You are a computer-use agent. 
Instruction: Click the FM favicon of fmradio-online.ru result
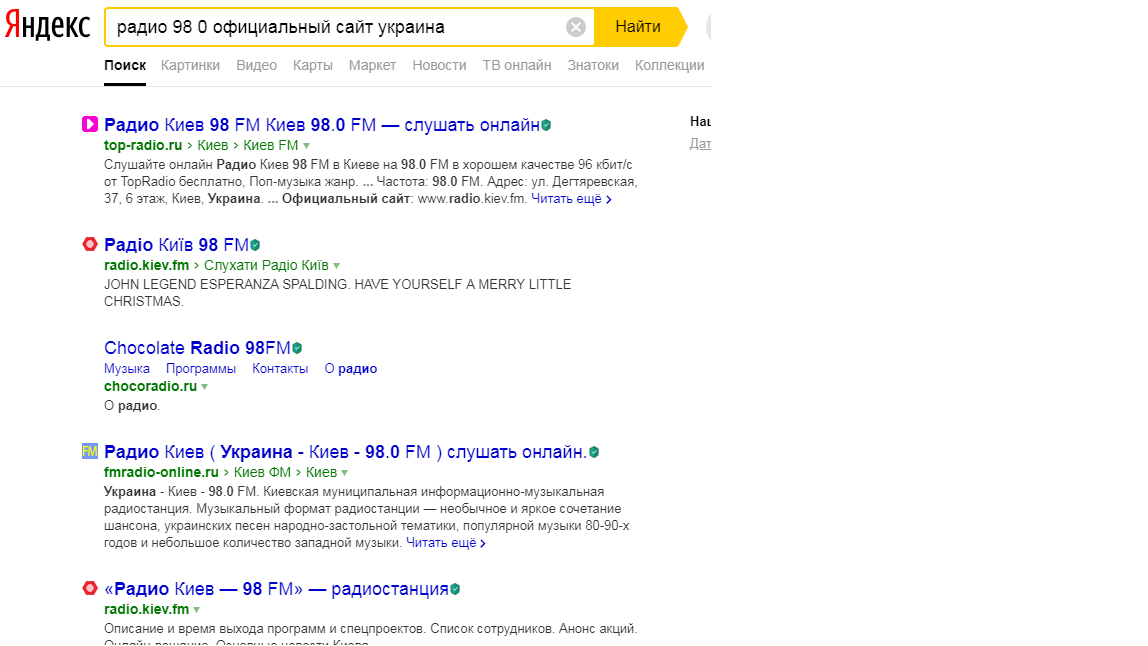click(89, 451)
